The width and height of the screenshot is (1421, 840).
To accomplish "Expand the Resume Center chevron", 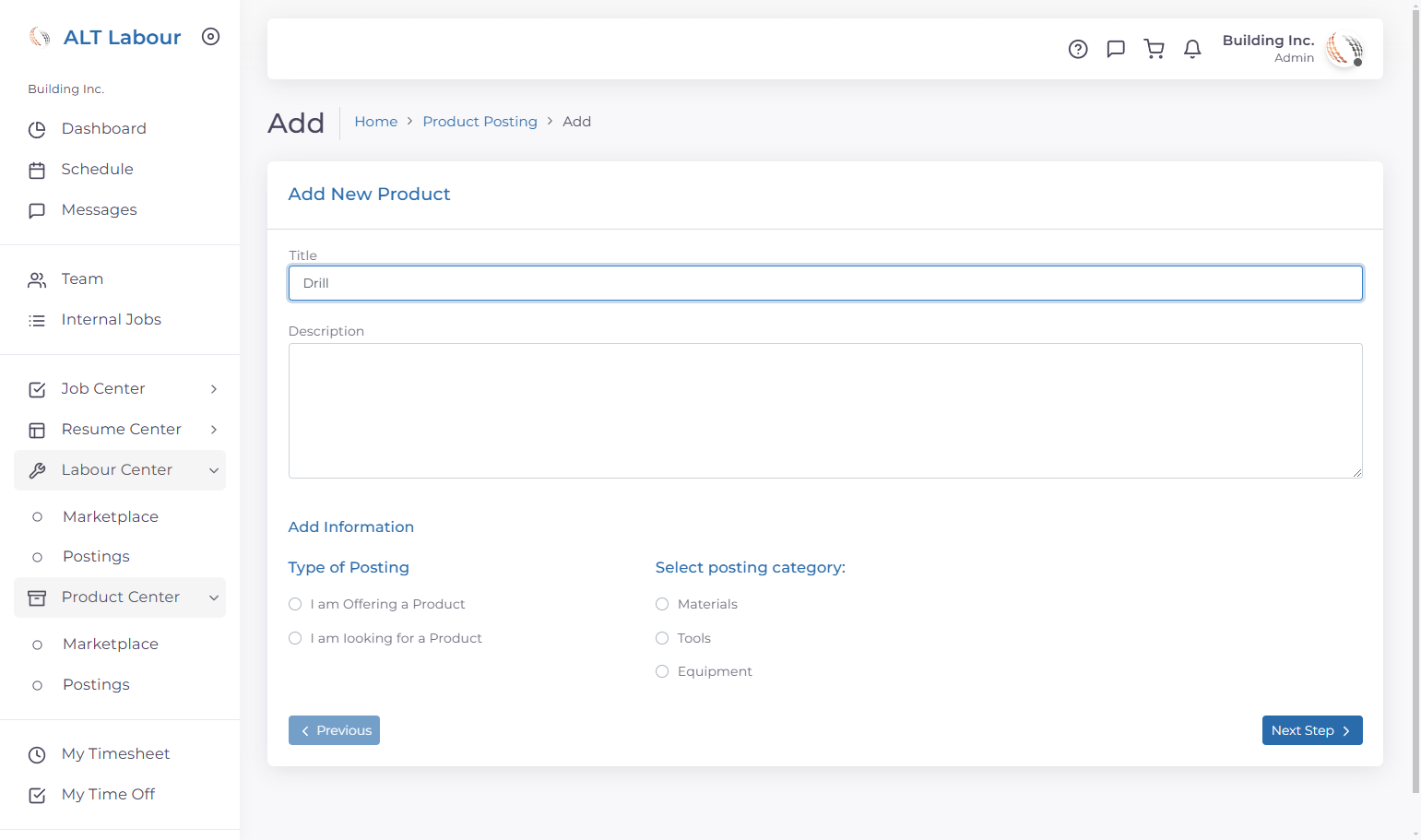I will [214, 430].
